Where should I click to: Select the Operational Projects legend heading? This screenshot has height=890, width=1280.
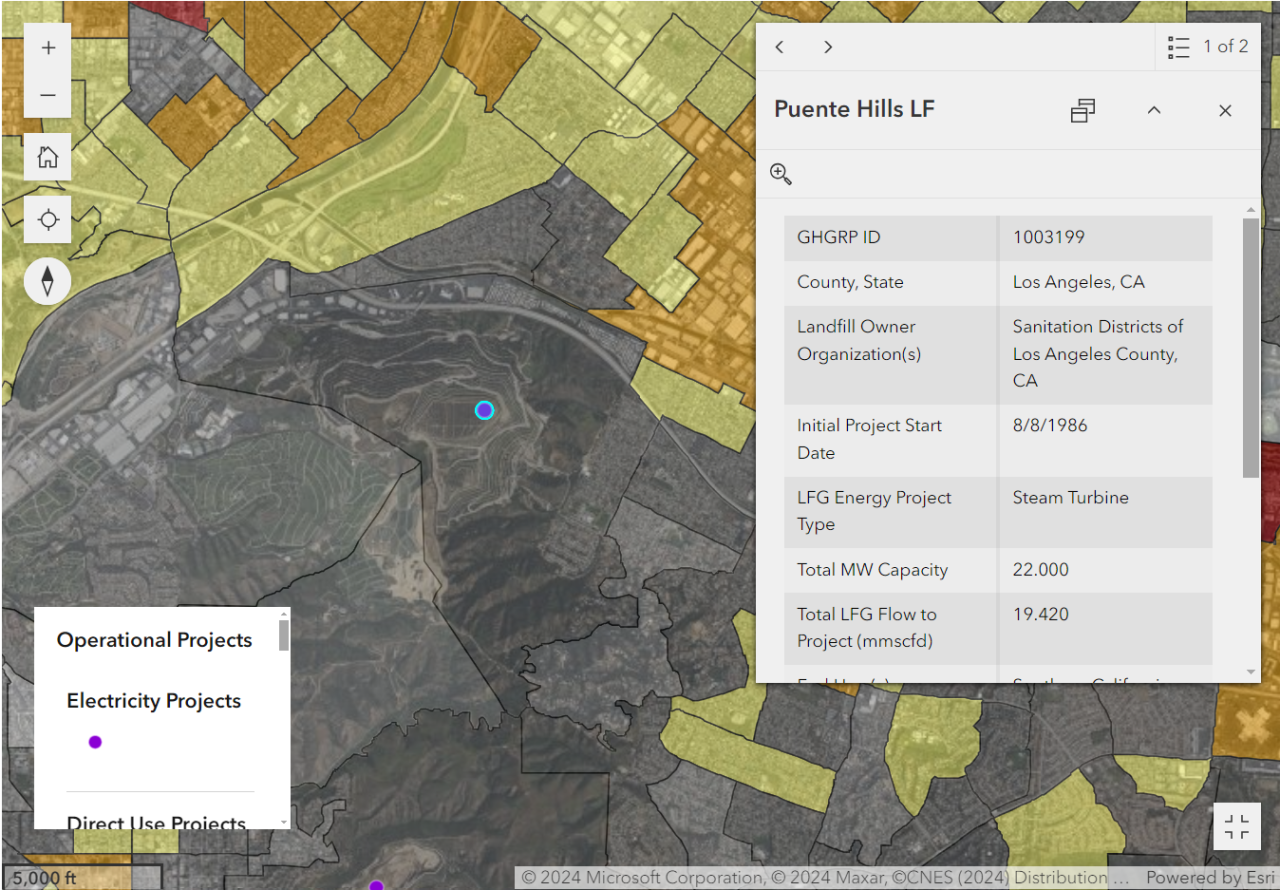point(154,640)
